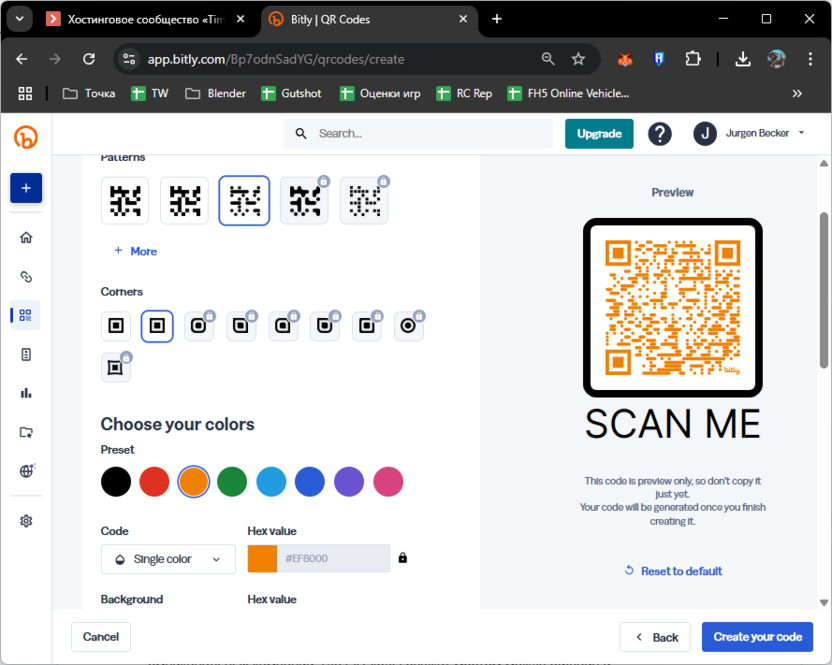The width and height of the screenshot is (832, 665).
Task: Open the Links section from the sidebar
Action: pyautogui.click(x=26, y=277)
